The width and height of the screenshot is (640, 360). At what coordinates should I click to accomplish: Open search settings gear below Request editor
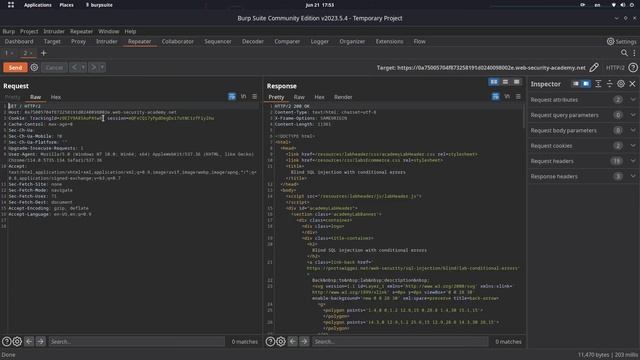[17, 341]
